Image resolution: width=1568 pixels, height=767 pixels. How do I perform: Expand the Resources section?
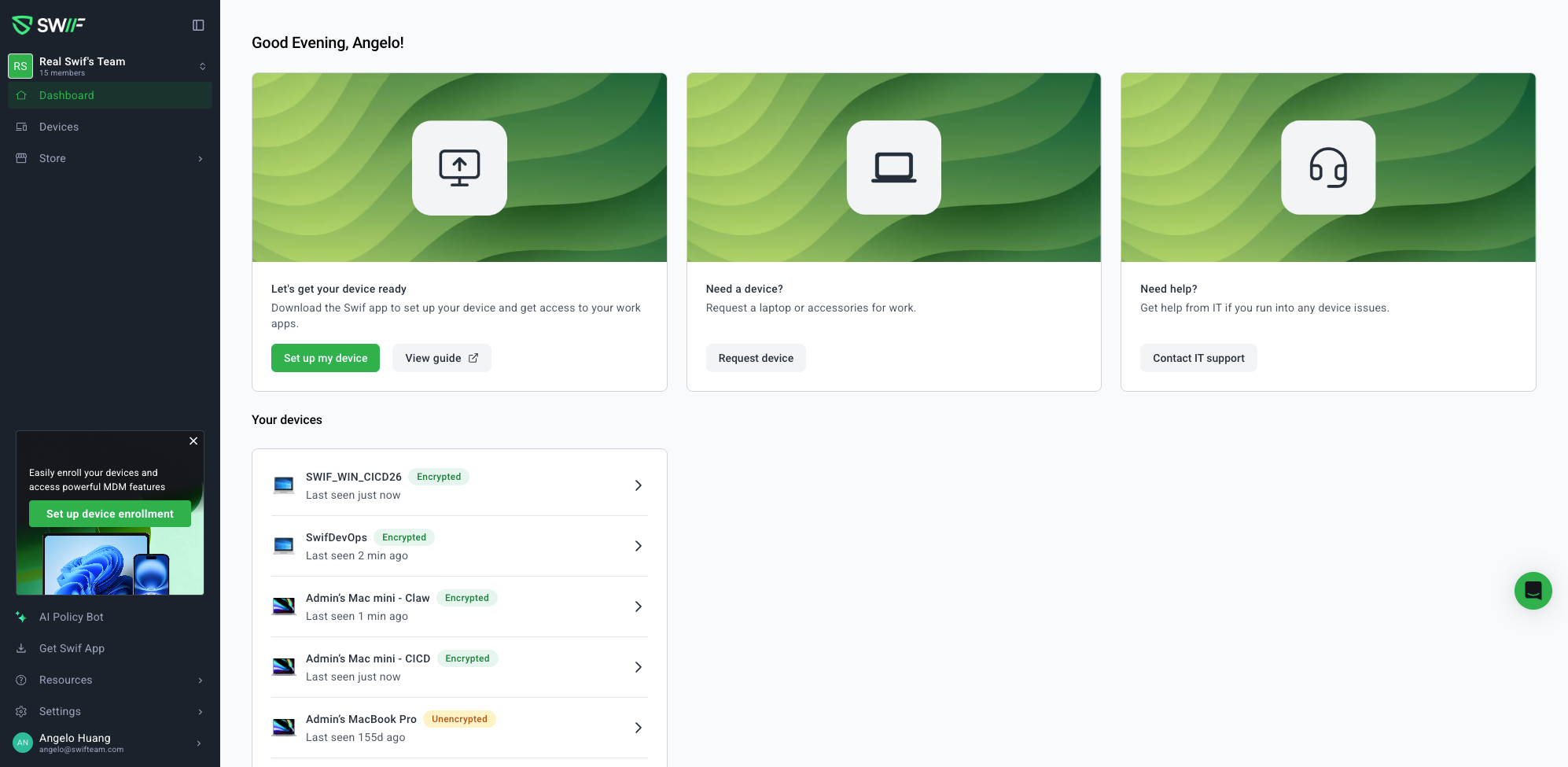[x=110, y=680]
